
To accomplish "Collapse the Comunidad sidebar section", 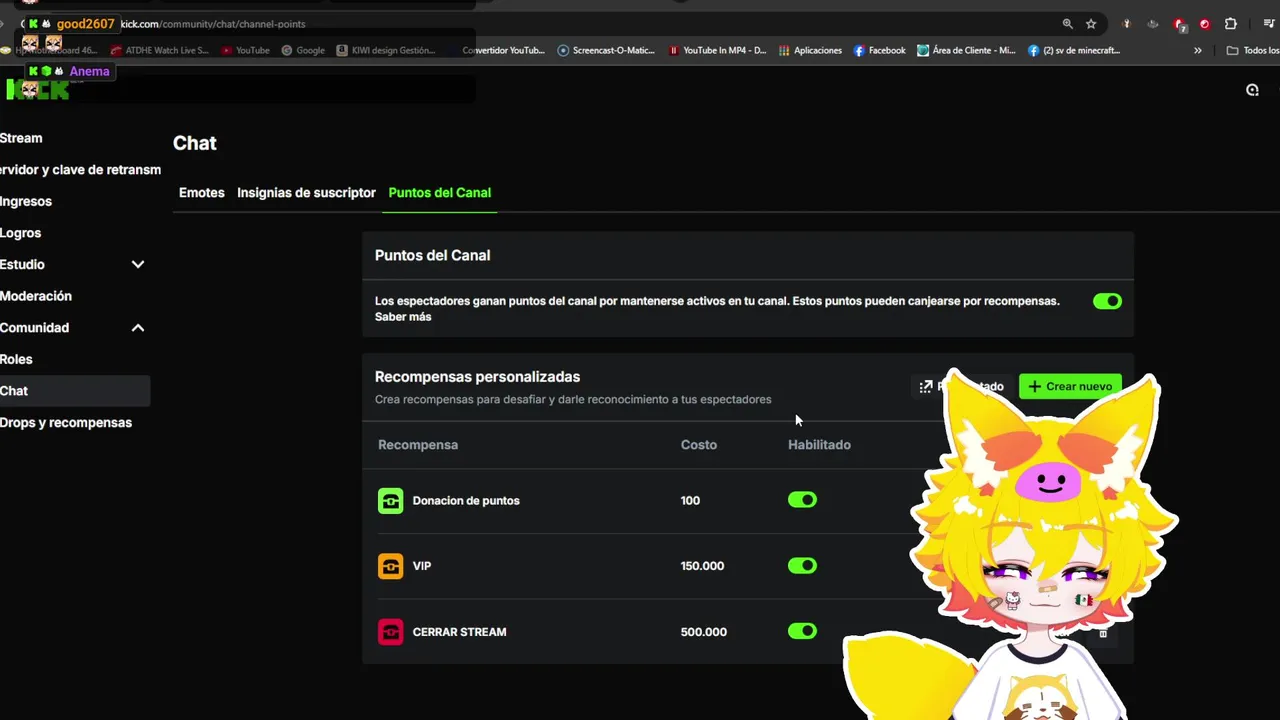I will pyautogui.click(x=138, y=328).
